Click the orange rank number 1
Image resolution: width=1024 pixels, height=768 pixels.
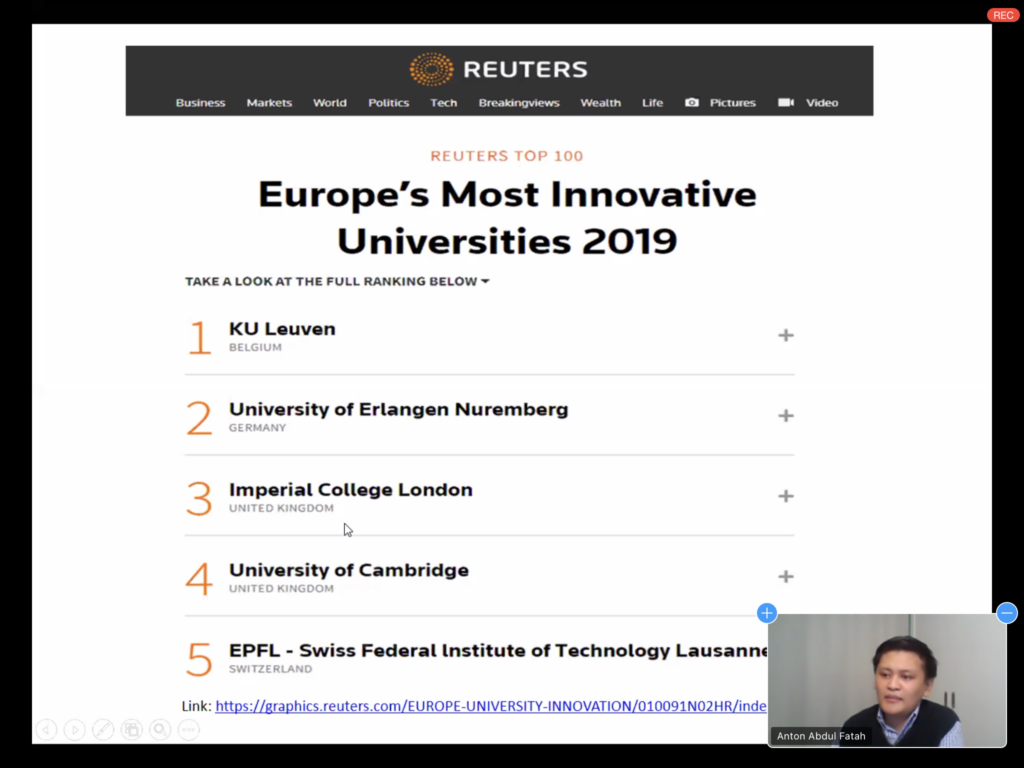click(200, 338)
